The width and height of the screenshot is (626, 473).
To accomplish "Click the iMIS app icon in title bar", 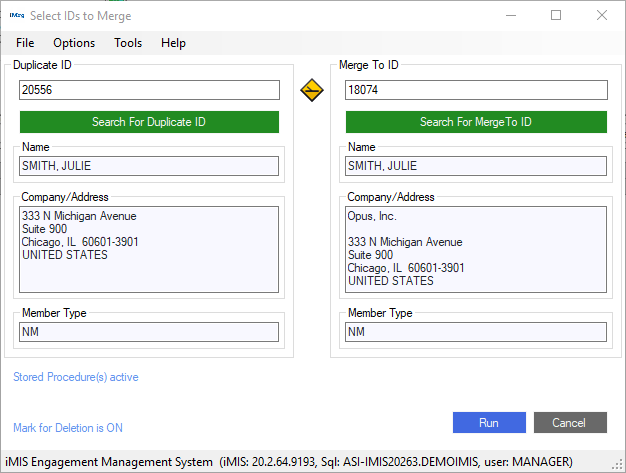I will [15, 16].
